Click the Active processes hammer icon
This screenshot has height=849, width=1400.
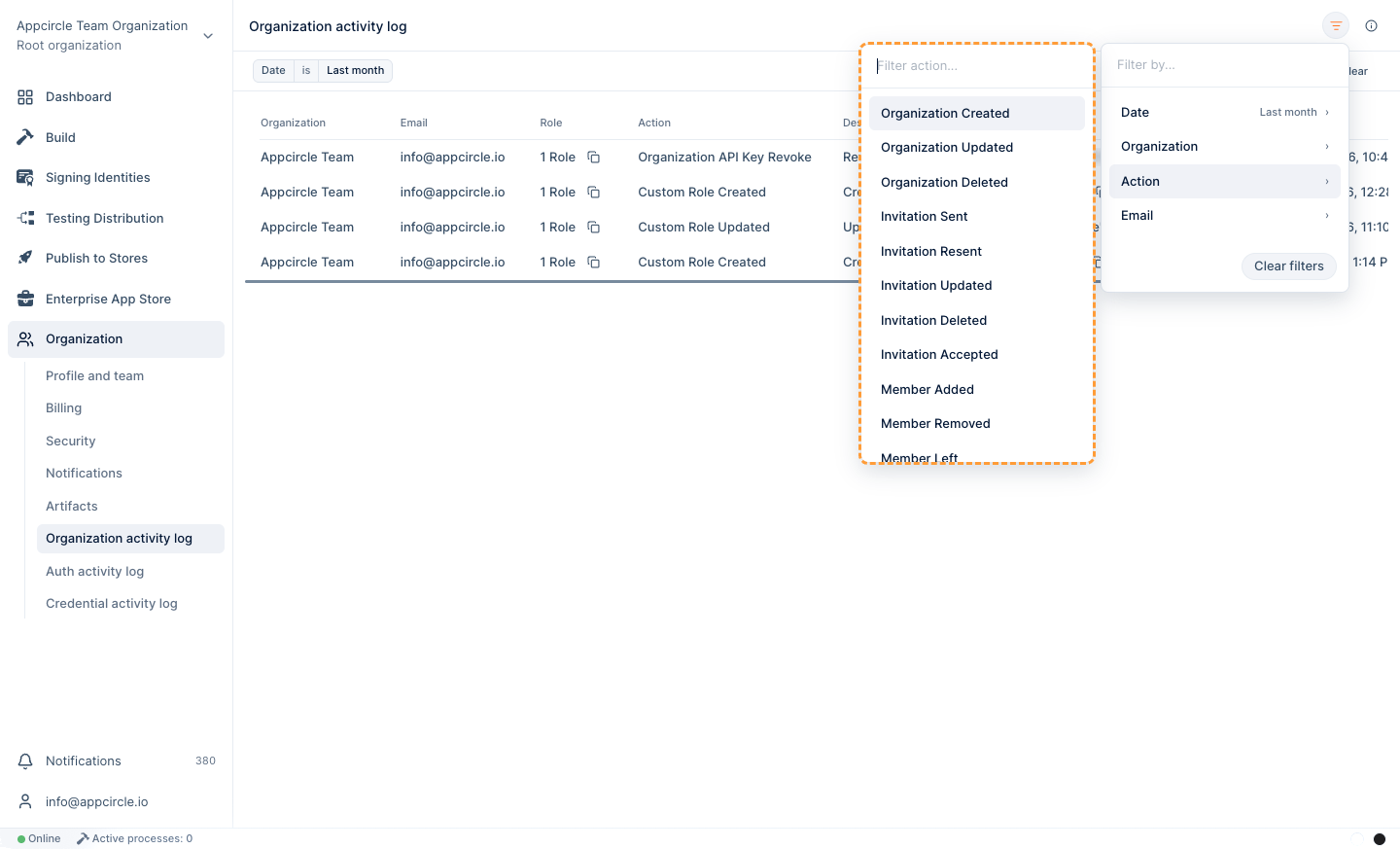tap(83, 838)
